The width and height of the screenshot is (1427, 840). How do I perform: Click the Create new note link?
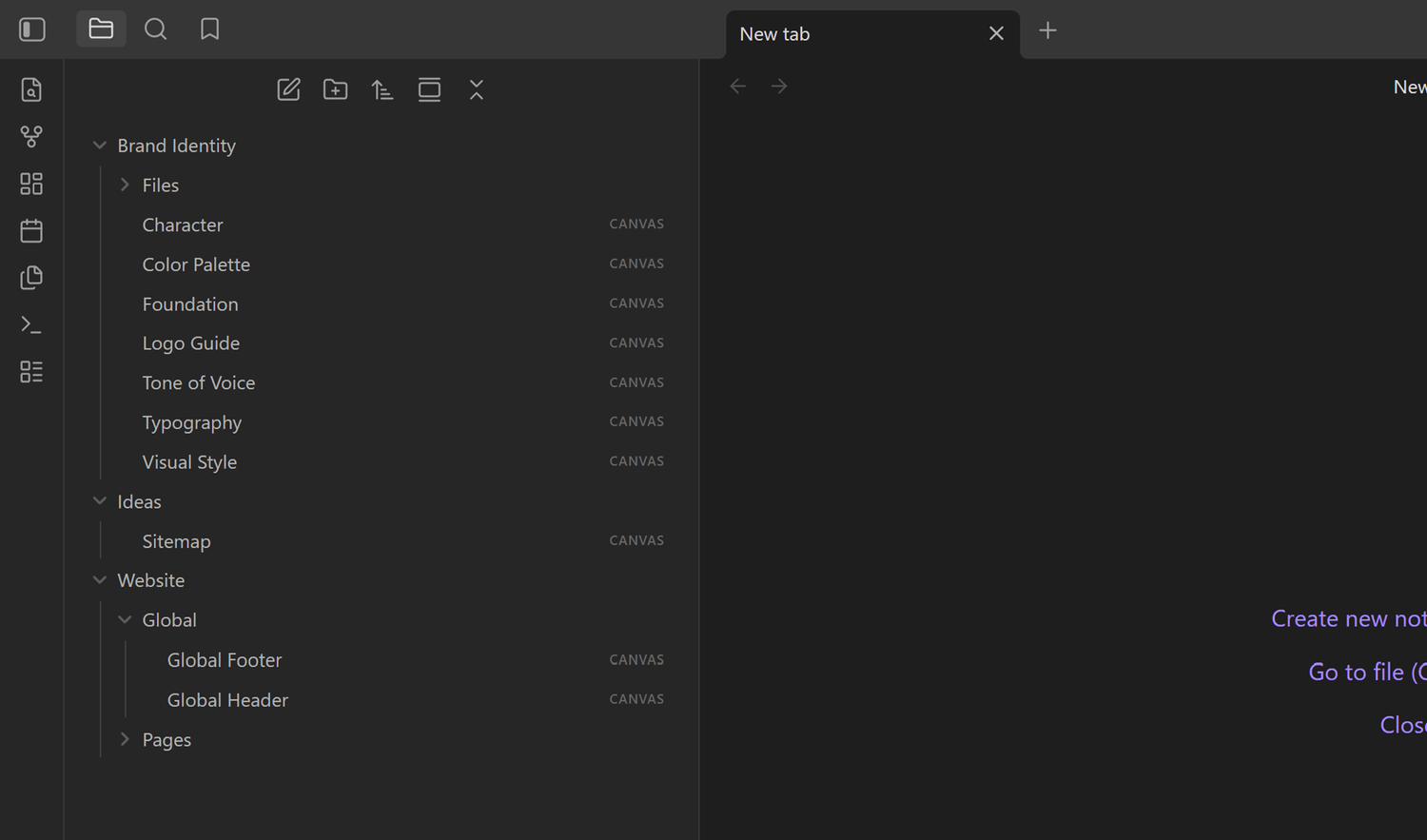click(1349, 618)
